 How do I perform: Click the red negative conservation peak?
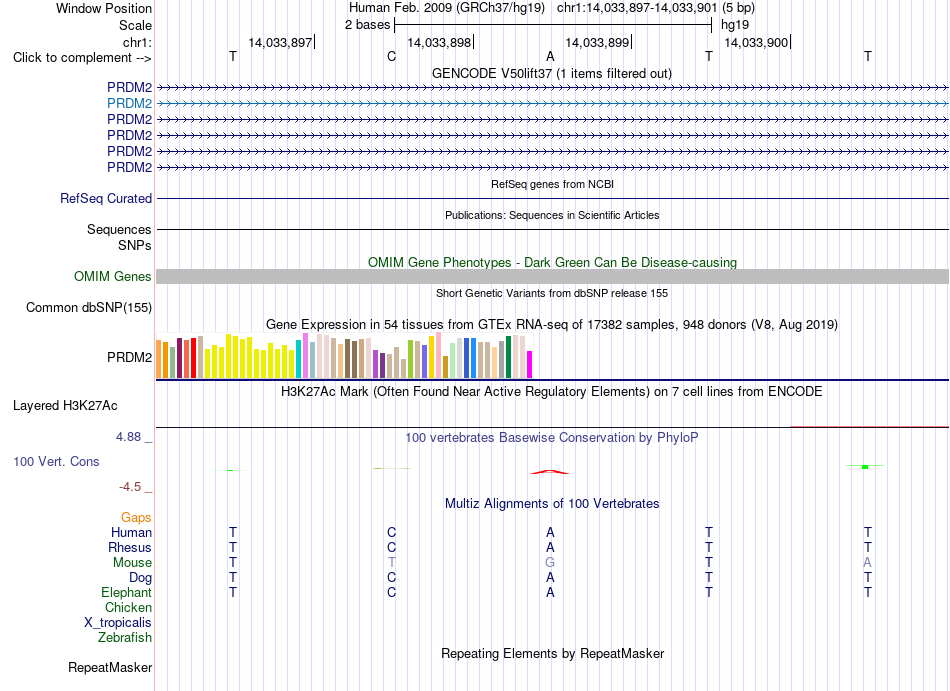point(550,472)
